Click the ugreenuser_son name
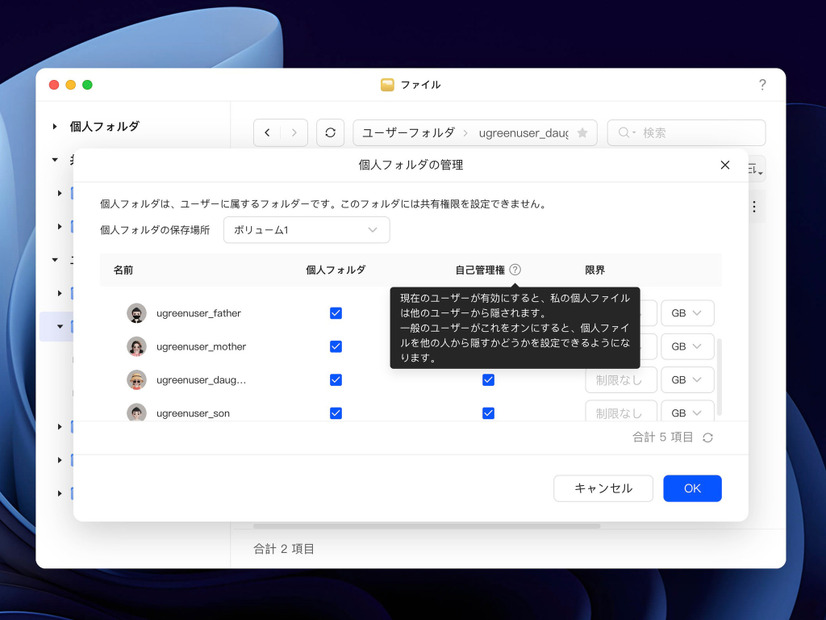826x620 pixels. click(x=193, y=413)
